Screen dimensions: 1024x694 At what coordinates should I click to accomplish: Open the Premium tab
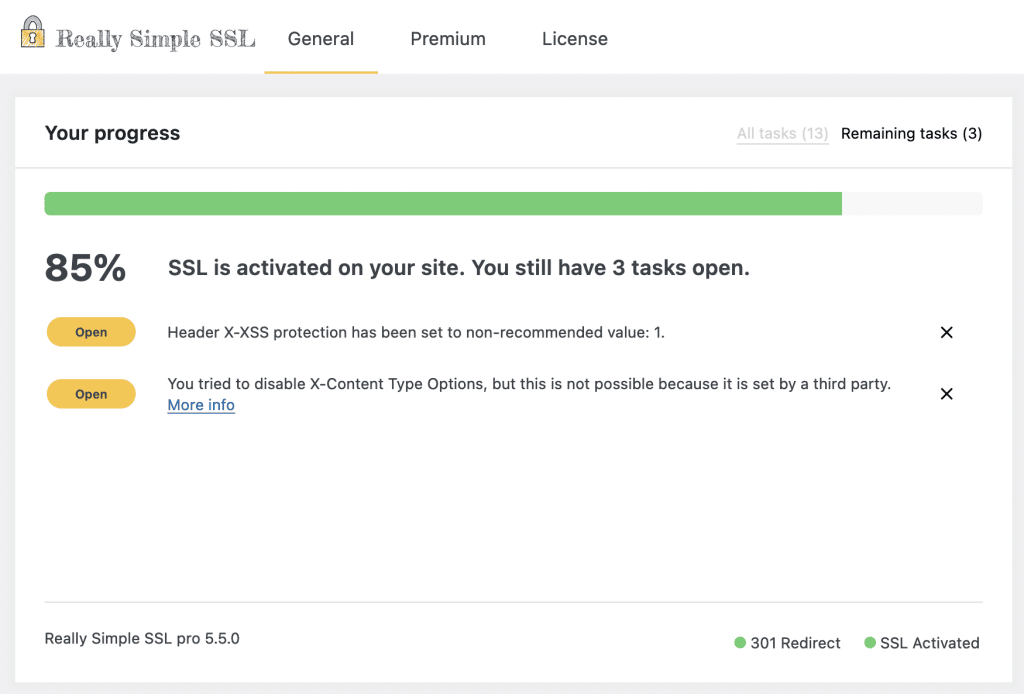coord(448,39)
